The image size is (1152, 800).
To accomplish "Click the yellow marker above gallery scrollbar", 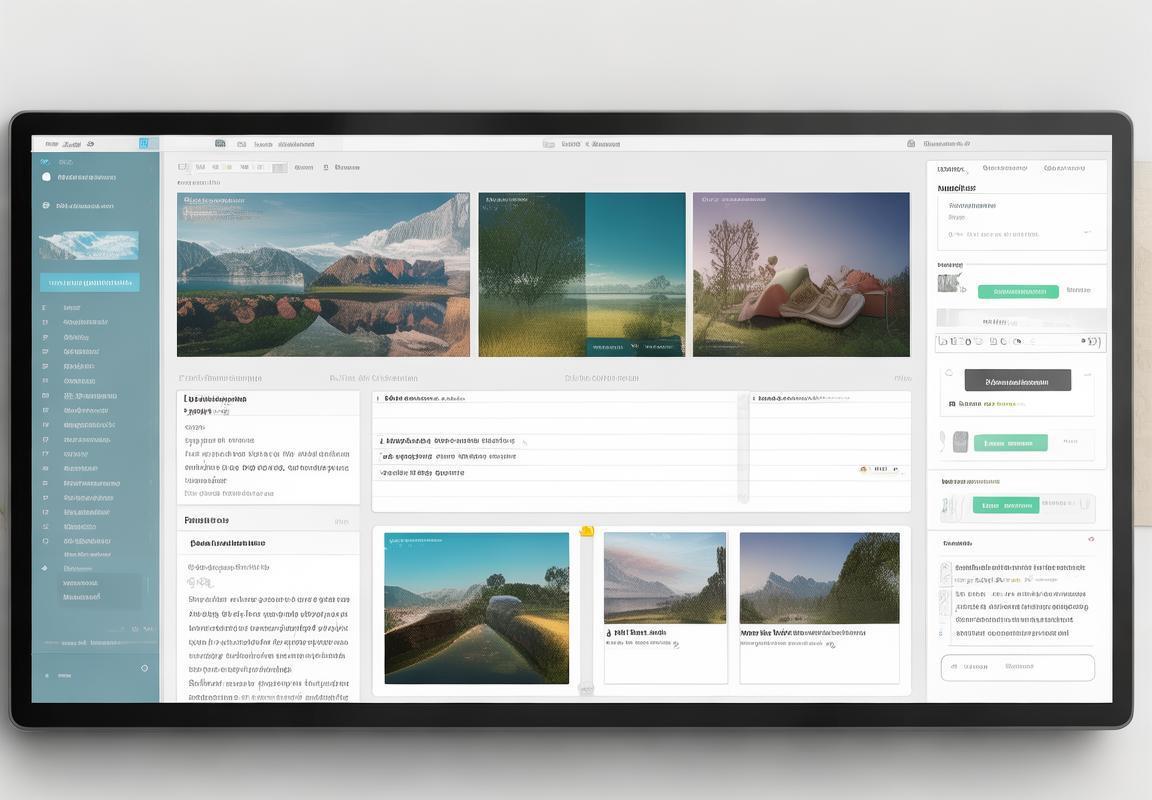I will pos(587,531).
